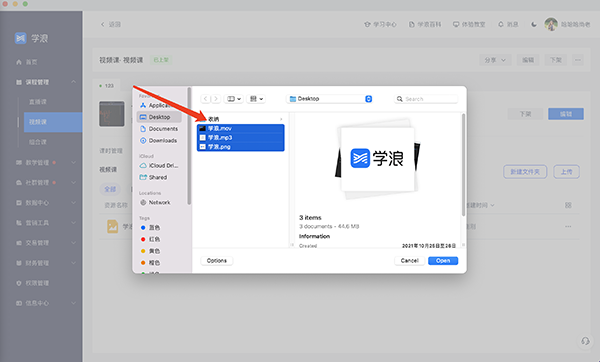The height and width of the screenshot is (362, 600).
Task: Filter by the blue tag
Action: (150, 228)
